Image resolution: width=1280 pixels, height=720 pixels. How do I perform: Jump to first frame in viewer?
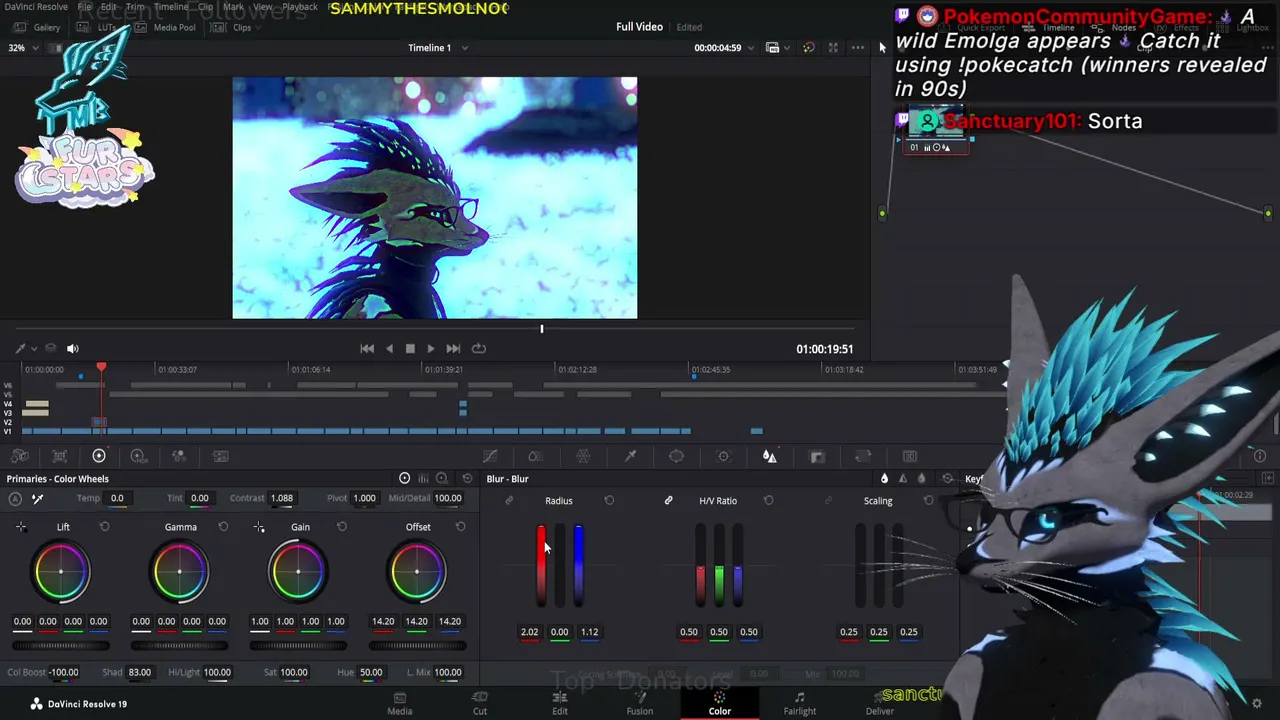coord(367,348)
